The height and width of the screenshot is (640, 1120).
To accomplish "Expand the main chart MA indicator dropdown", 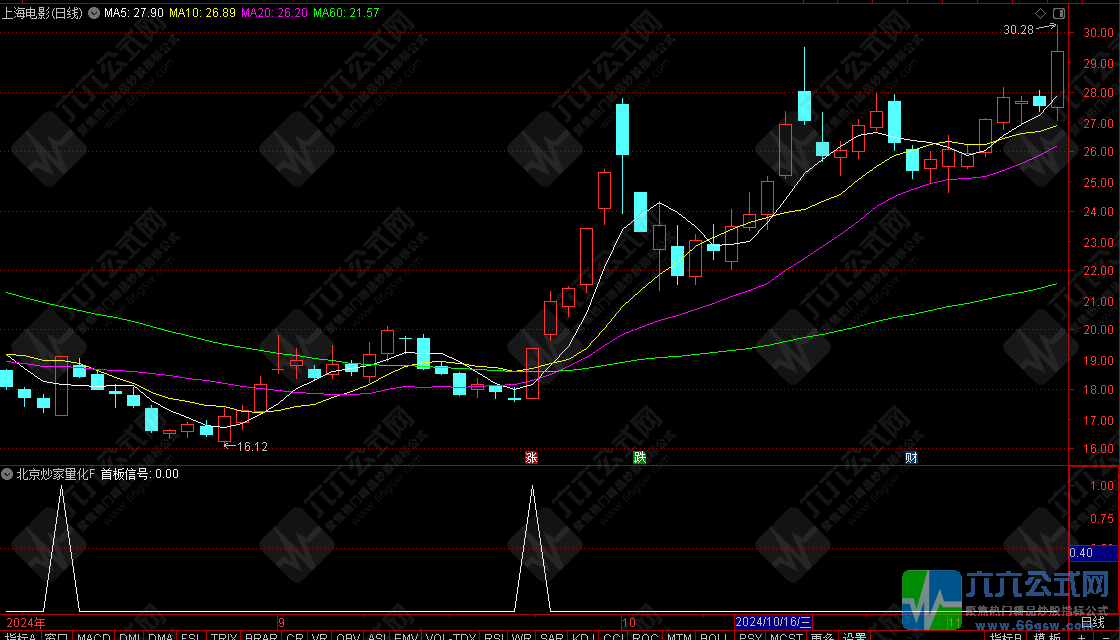I will pos(94,13).
